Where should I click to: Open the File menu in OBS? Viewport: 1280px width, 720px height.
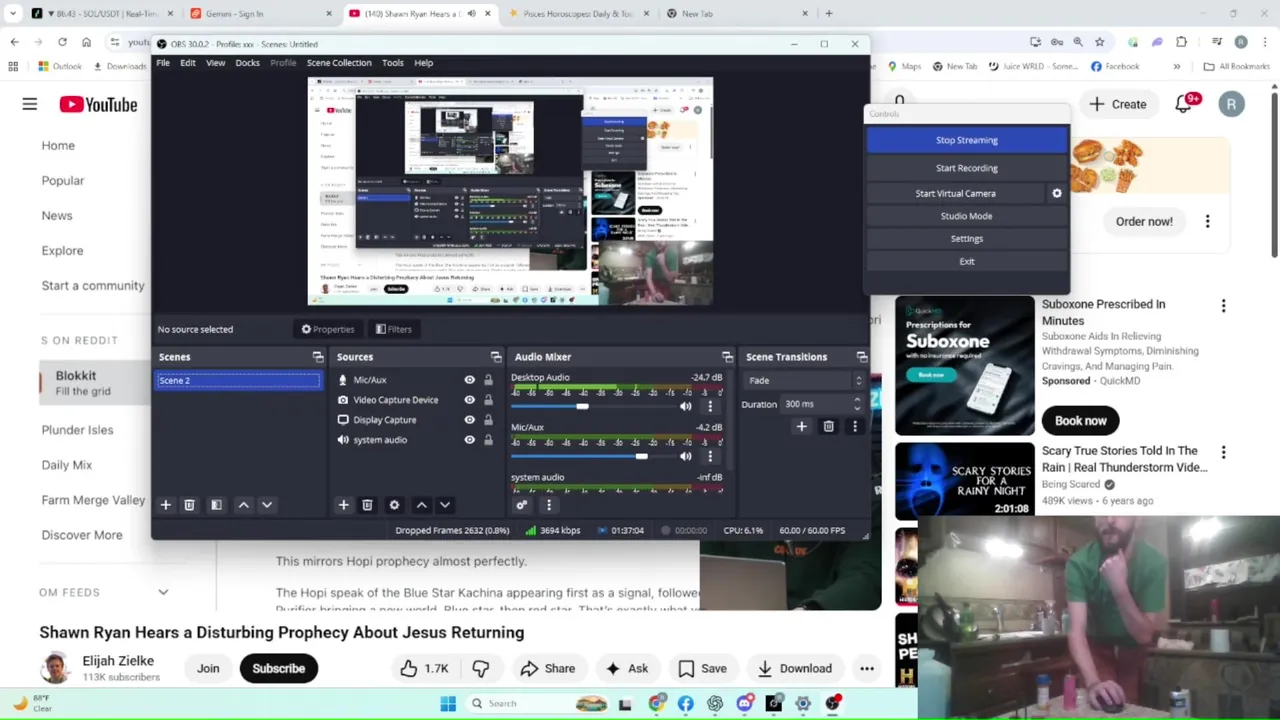click(163, 63)
